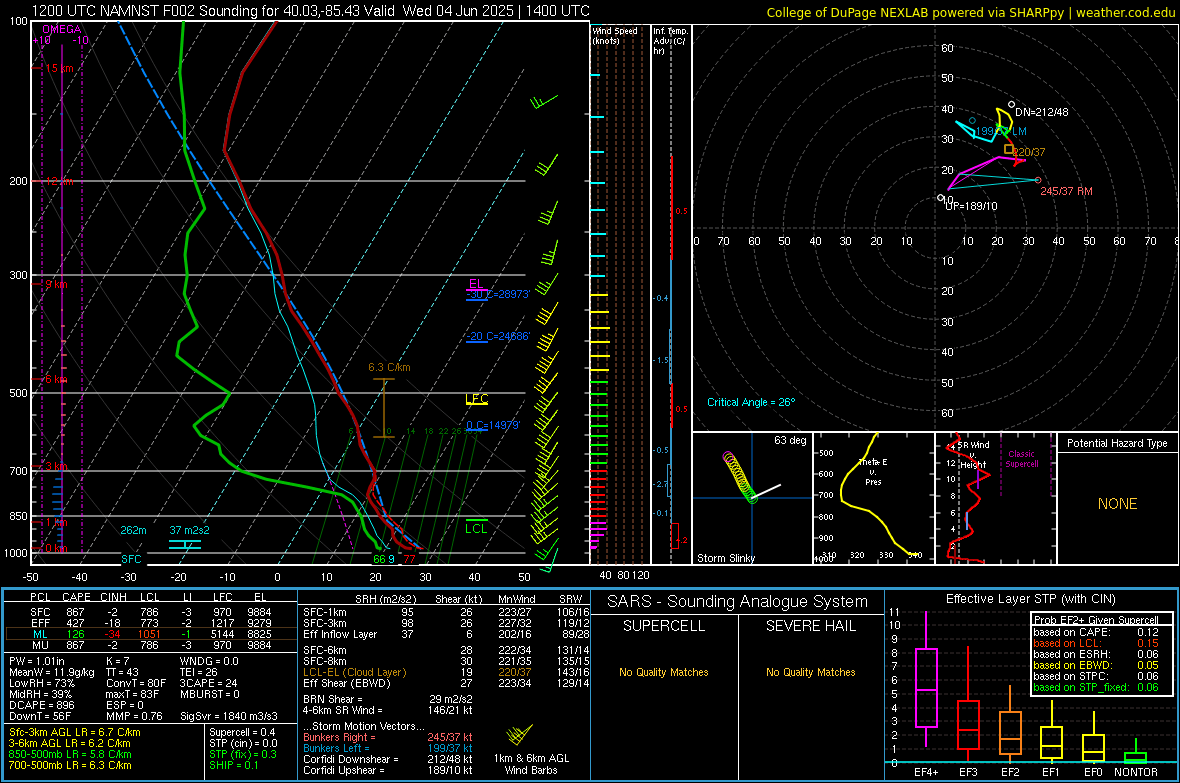Click the SARS - Sounding Analogue System title
1180x783 pixels.
[738, 602]
